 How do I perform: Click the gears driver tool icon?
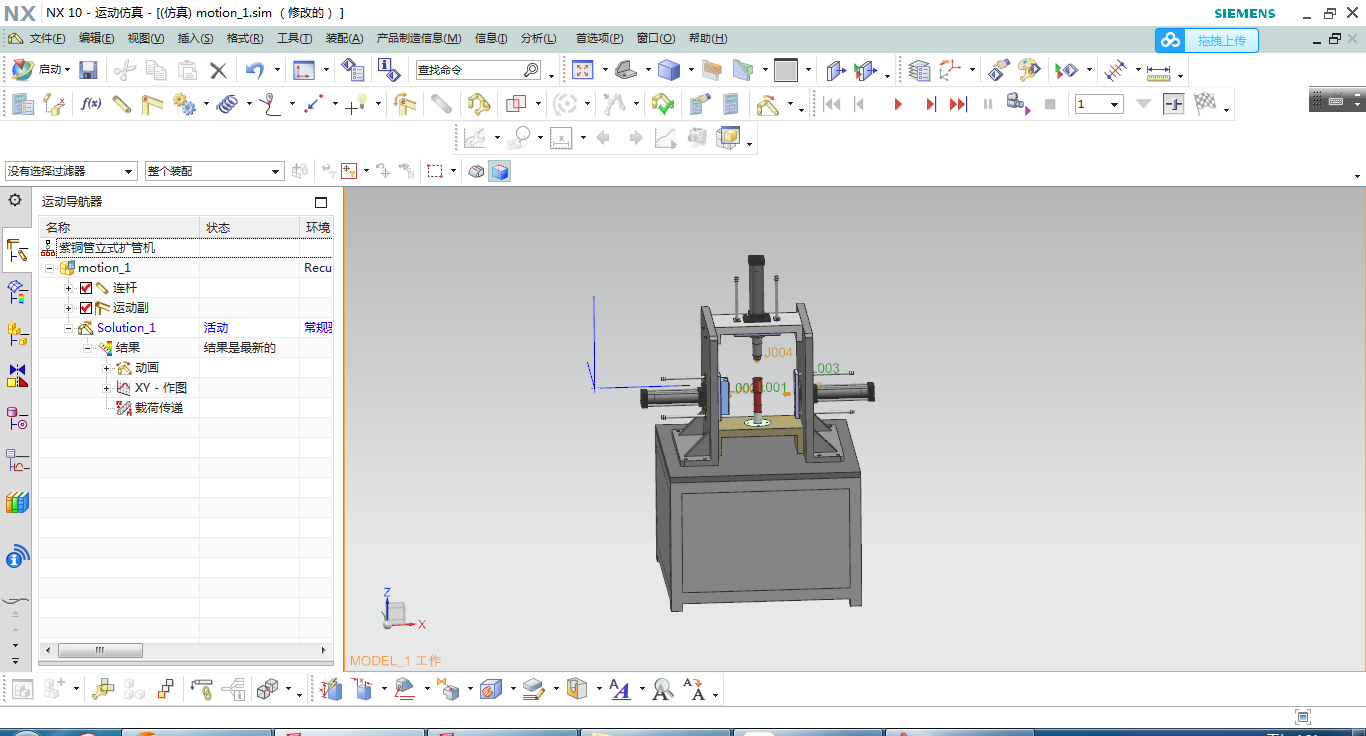pyautogui.click(x=184, y=104)
